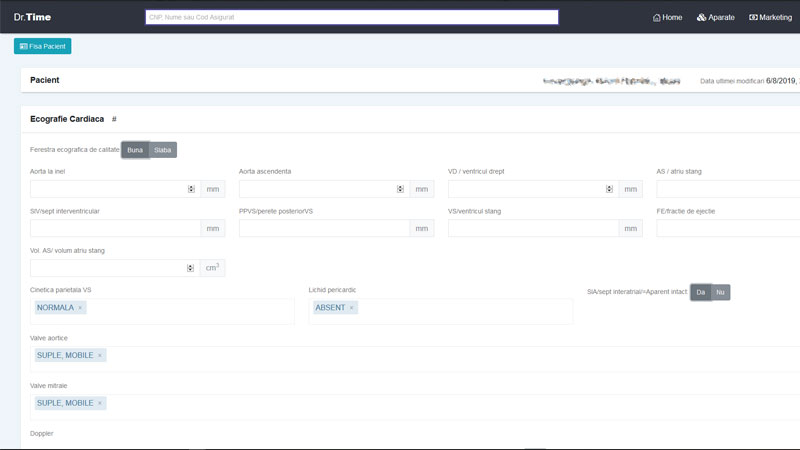The width and height of the screenshot is (800, 450).
Task: Click the CNP patient search field
Action: [351, 17]
